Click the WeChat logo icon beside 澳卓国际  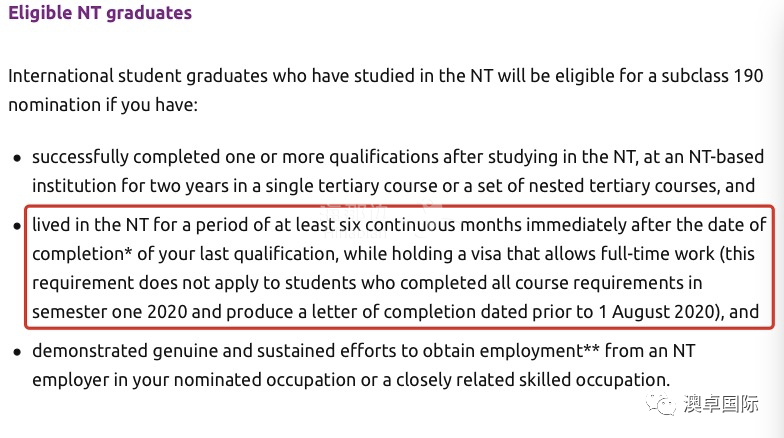661,404
